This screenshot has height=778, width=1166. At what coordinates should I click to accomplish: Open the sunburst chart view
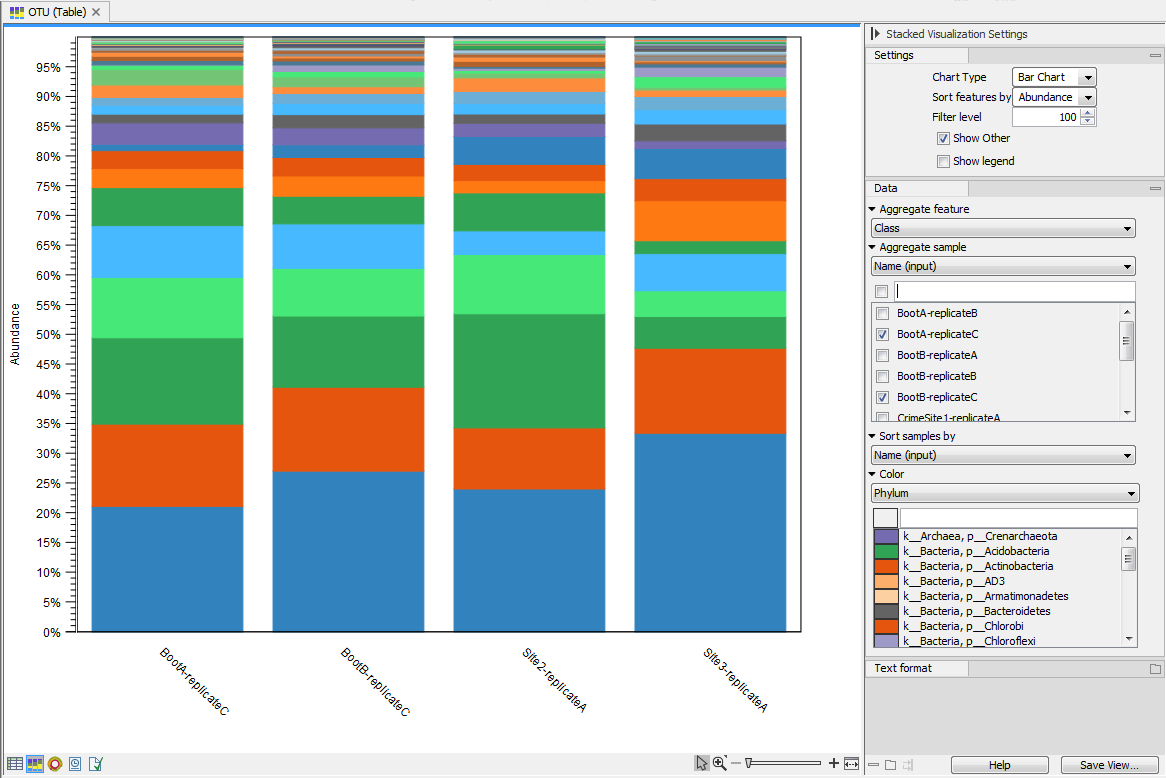tap(55, 764)
